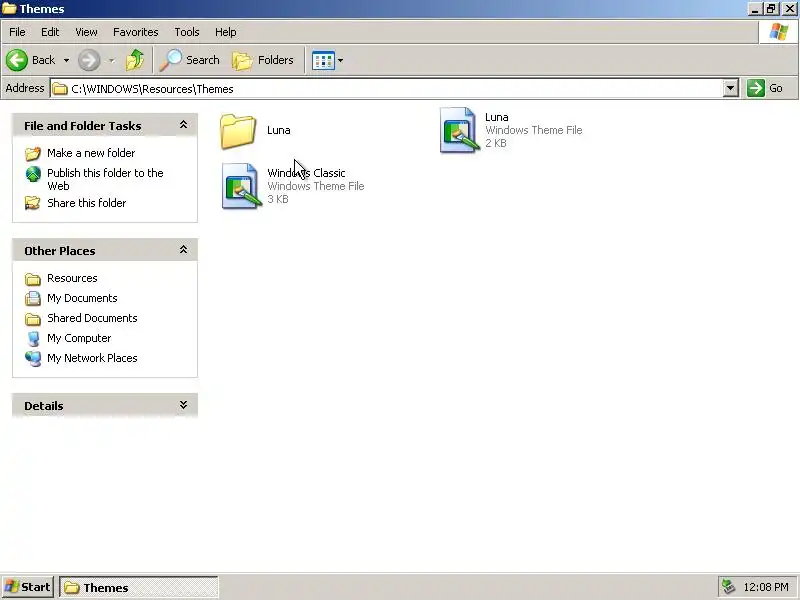Click the greyed Forward arrow button

[x=89, y=60]
